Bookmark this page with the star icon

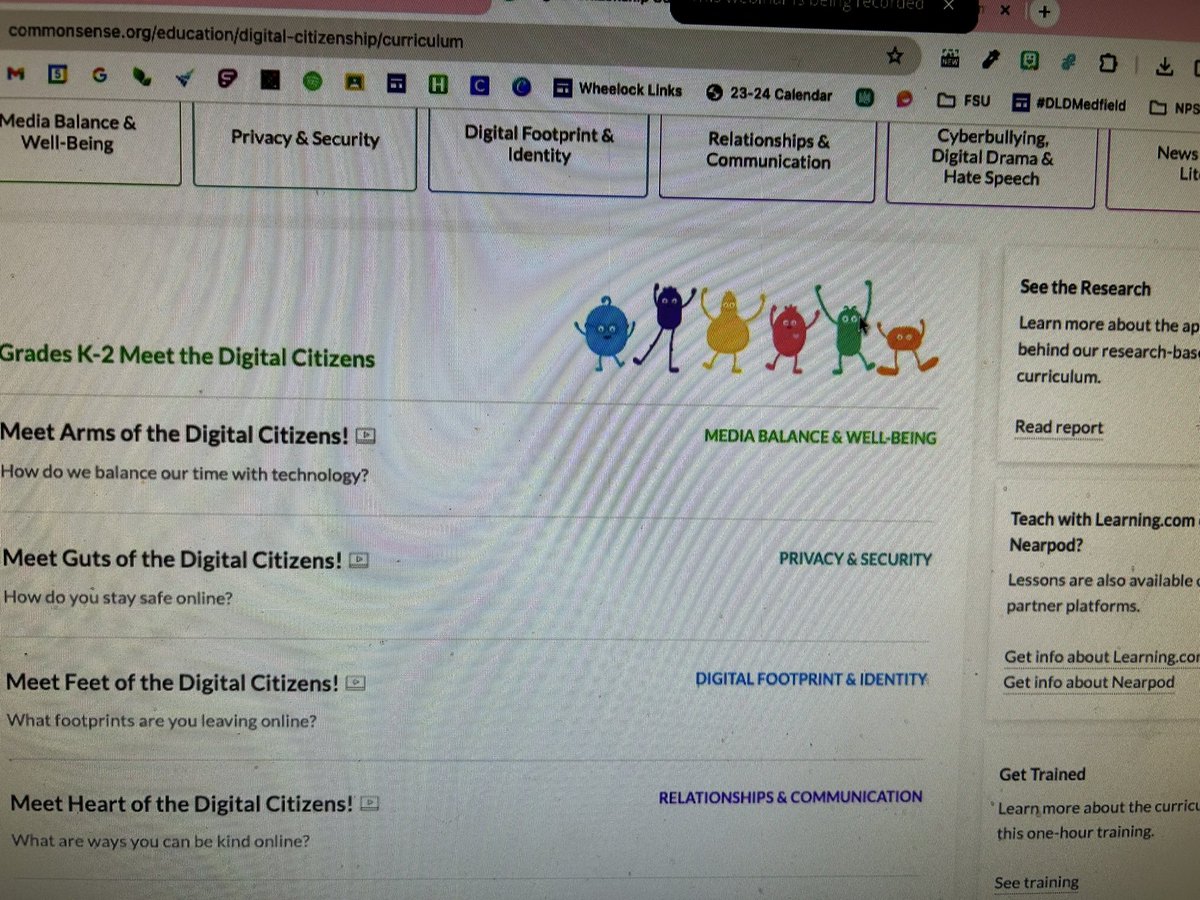click(896, 55)
